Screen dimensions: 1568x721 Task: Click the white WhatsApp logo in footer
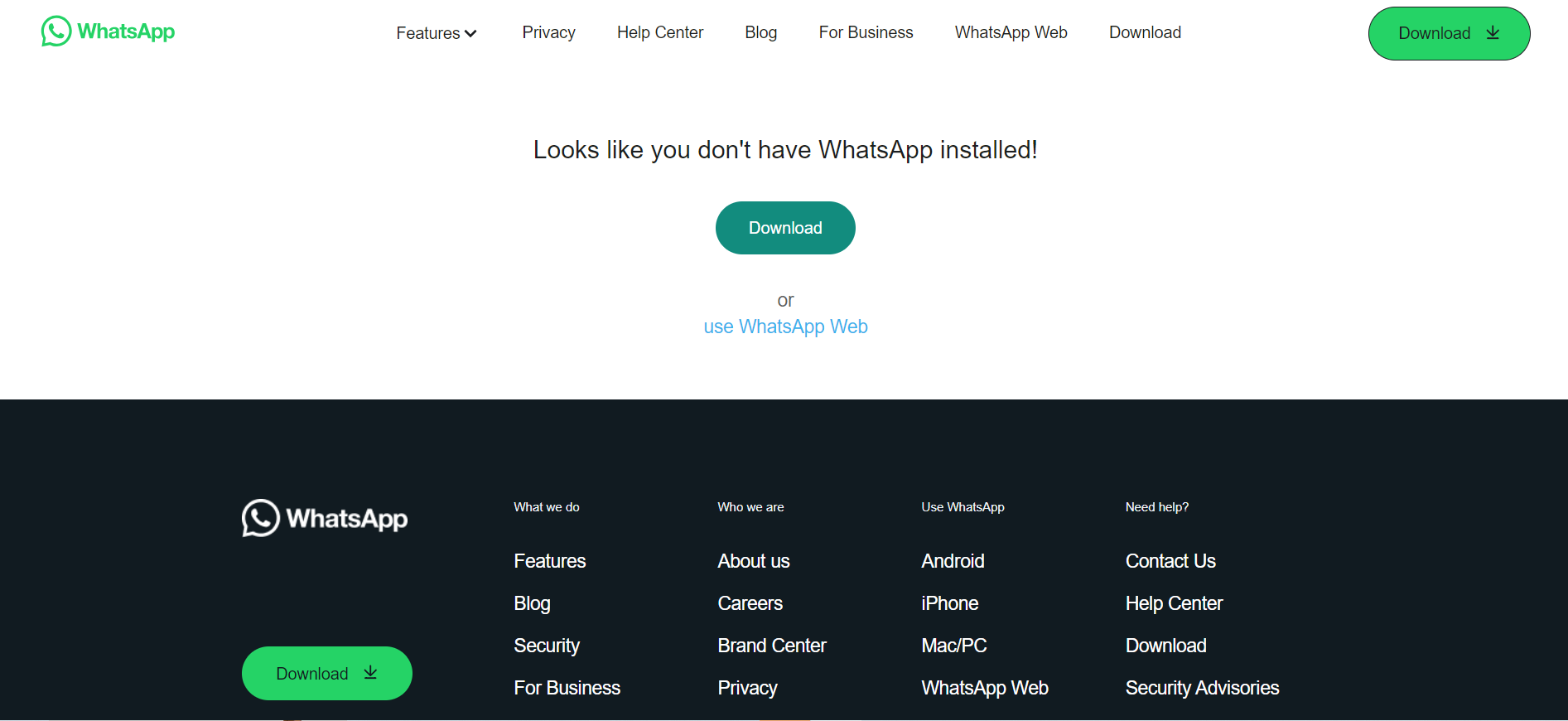click(325, 518)
